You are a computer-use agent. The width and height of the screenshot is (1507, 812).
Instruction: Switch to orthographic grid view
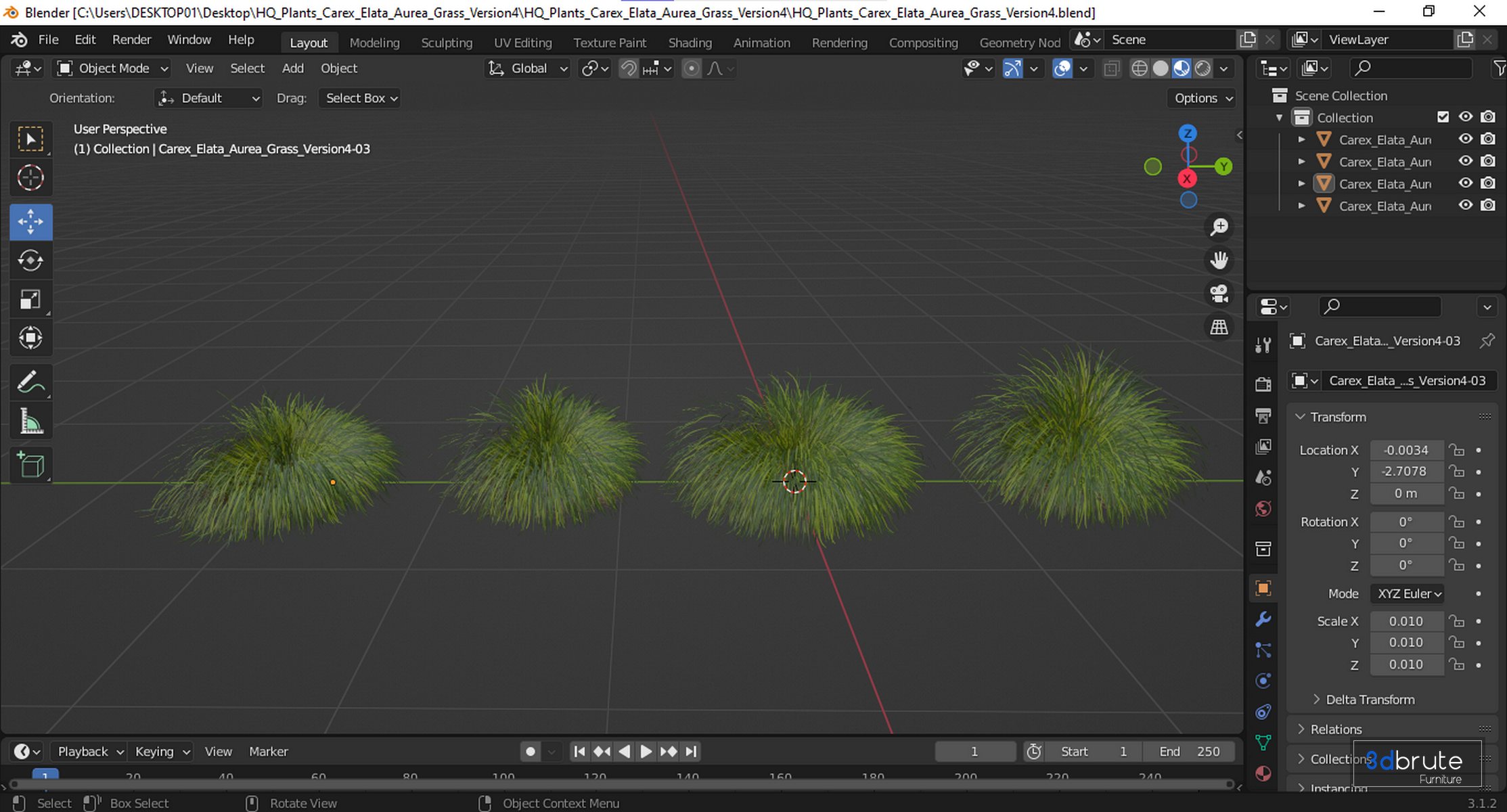[x=1219, y=327]
